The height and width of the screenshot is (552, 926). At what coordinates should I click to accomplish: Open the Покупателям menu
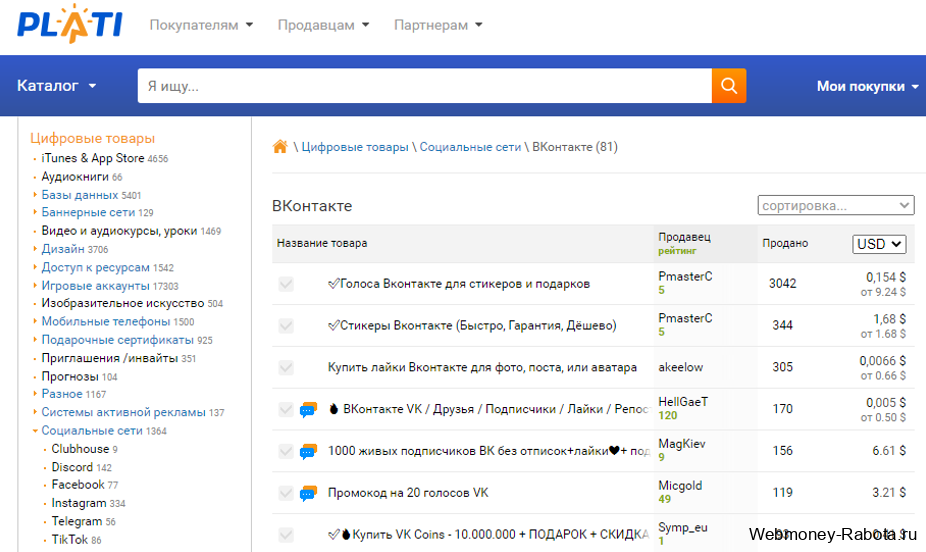[201, 25]
